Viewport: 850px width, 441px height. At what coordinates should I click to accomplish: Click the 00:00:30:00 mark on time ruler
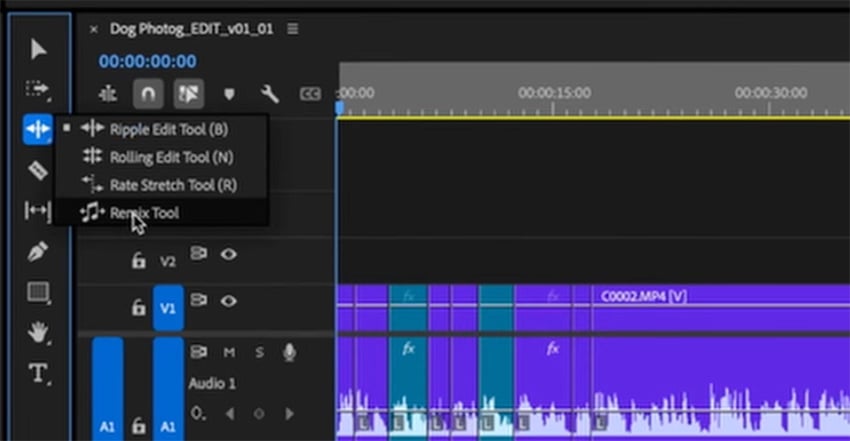771,93
